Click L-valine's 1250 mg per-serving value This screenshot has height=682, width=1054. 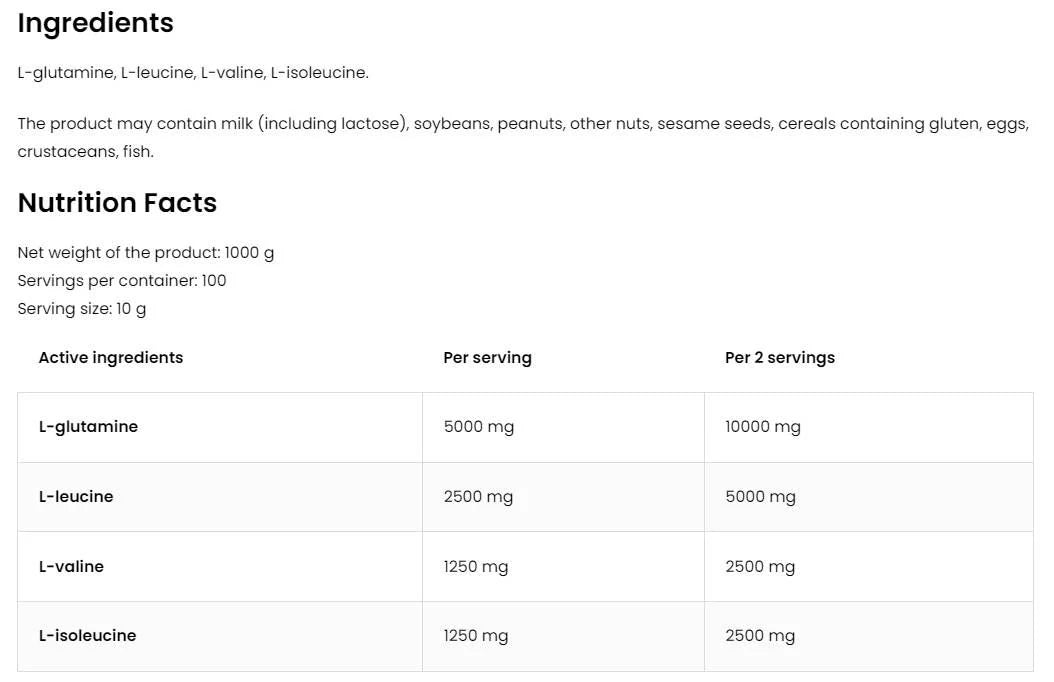(476, 566)
